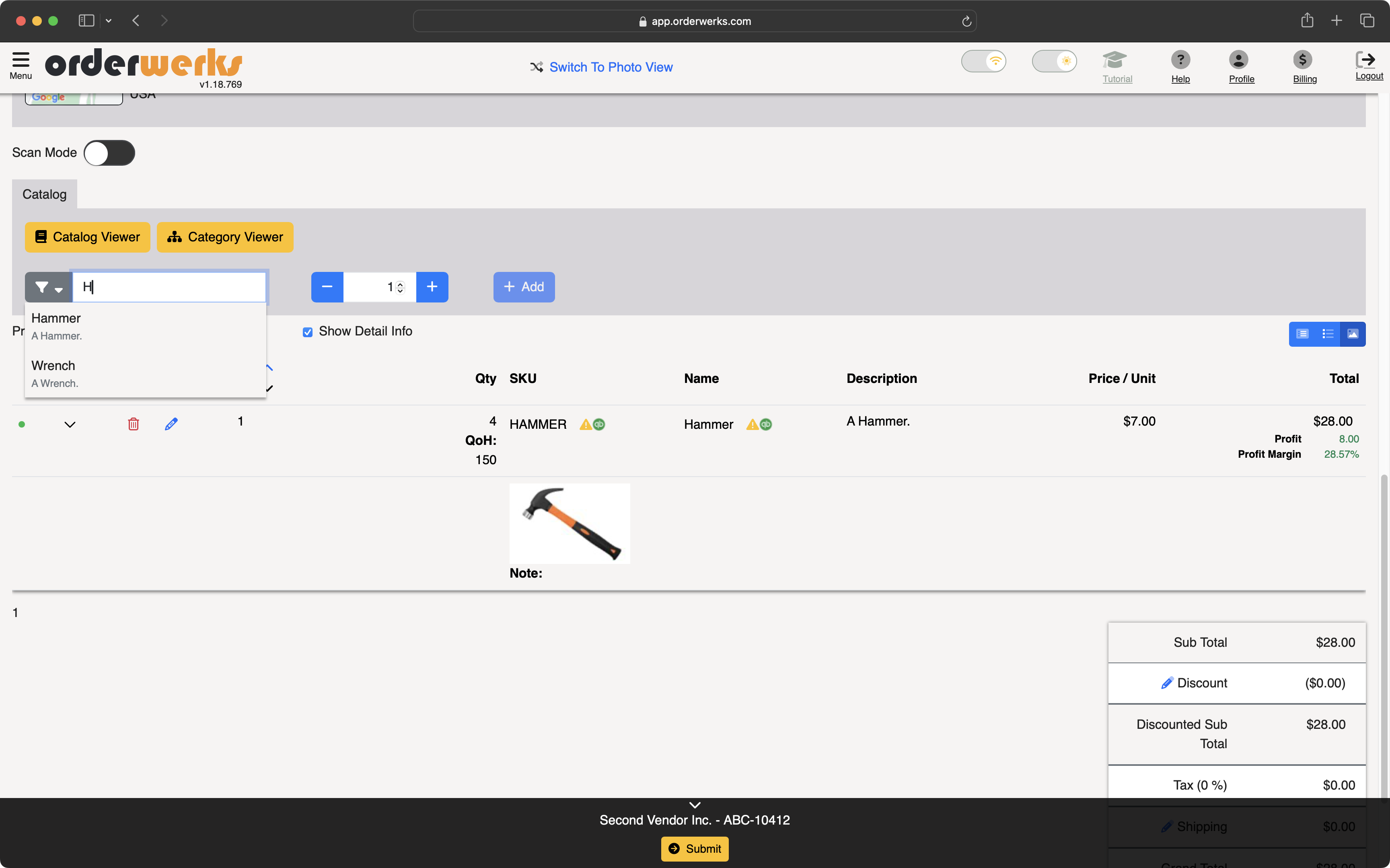Viewport: 1390px width, 868px height.
Task: Click the Sub Total $28.00 value
Action: point(1335,642)
